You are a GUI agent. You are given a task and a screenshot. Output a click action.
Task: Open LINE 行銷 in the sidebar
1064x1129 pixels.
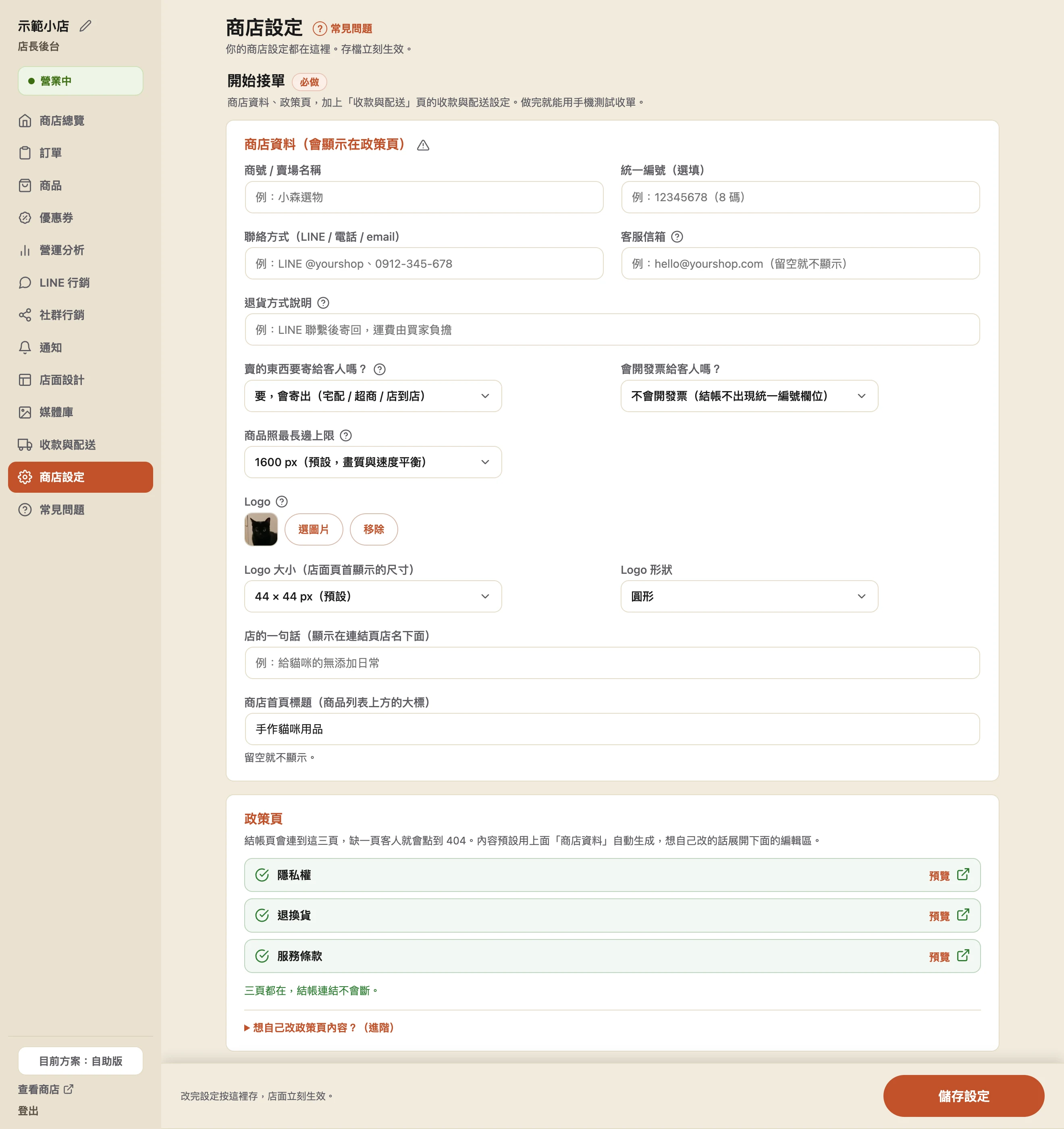(81, 283)
